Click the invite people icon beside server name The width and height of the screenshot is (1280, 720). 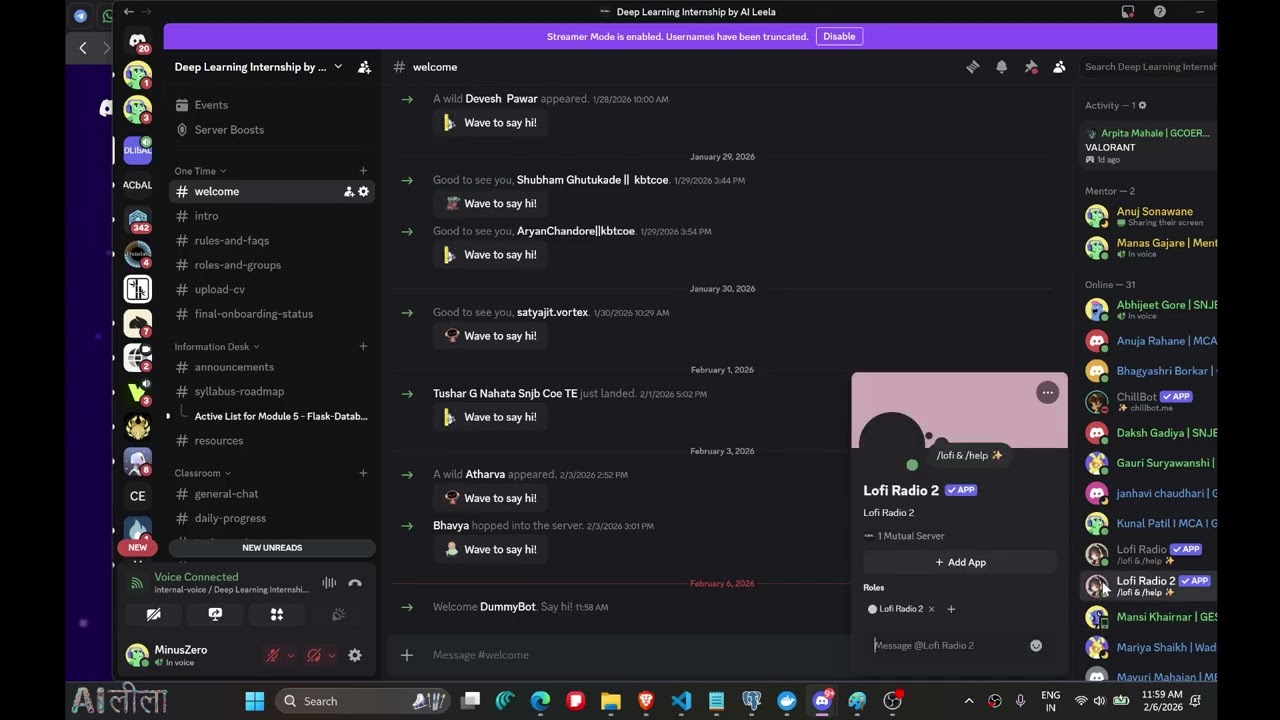tap(364, 67)
